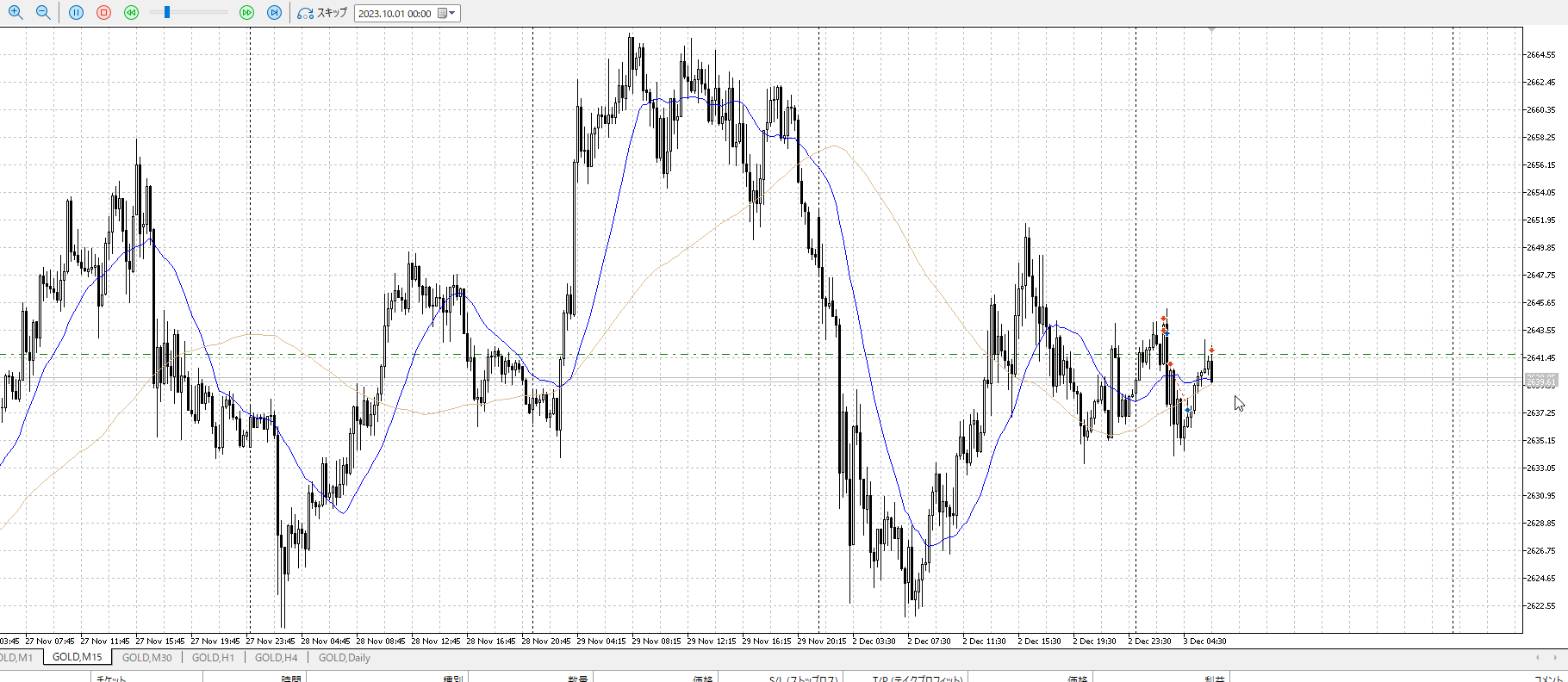
Task: Click the スキップ skip button
Action: click(322, 13)
